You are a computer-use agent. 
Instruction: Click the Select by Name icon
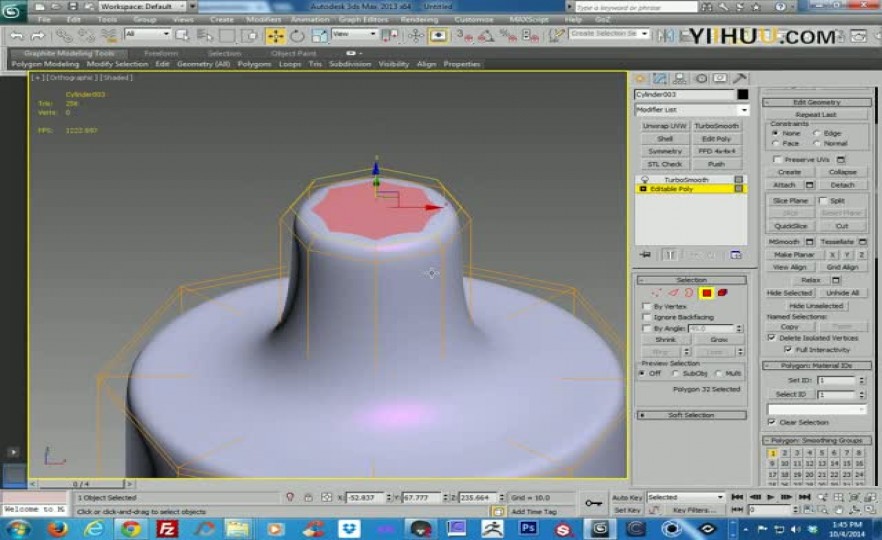point(204,35)
